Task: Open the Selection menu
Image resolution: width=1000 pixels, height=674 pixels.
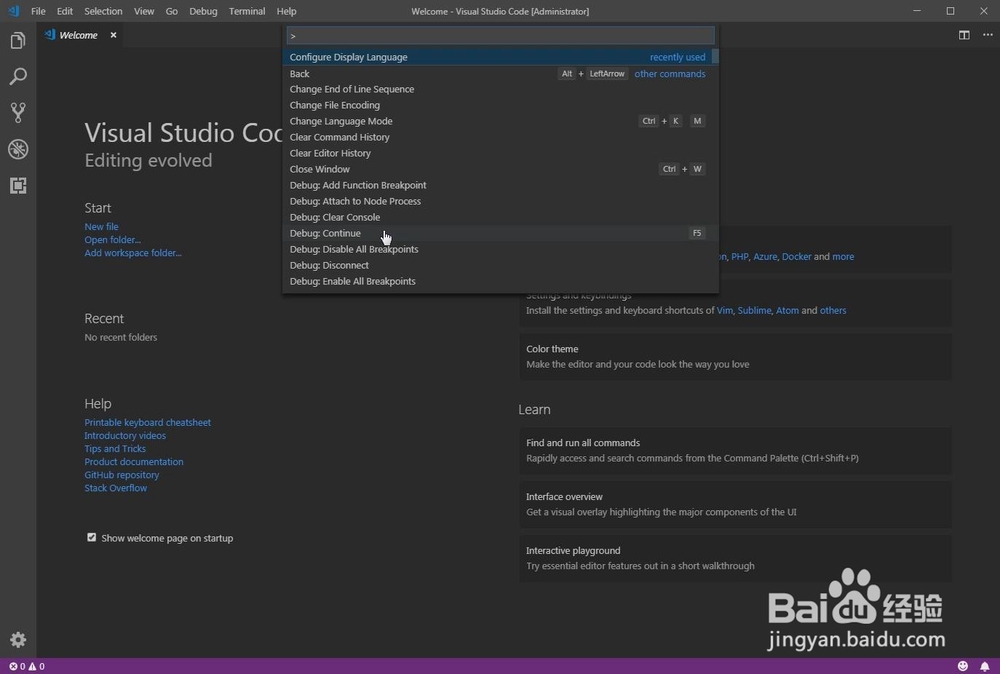Action: coord(103,11)
